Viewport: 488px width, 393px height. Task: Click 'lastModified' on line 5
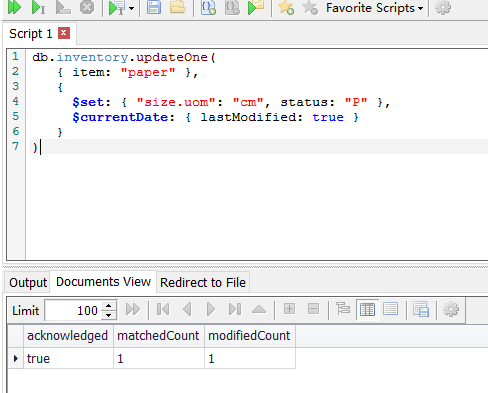pos(248,117)
